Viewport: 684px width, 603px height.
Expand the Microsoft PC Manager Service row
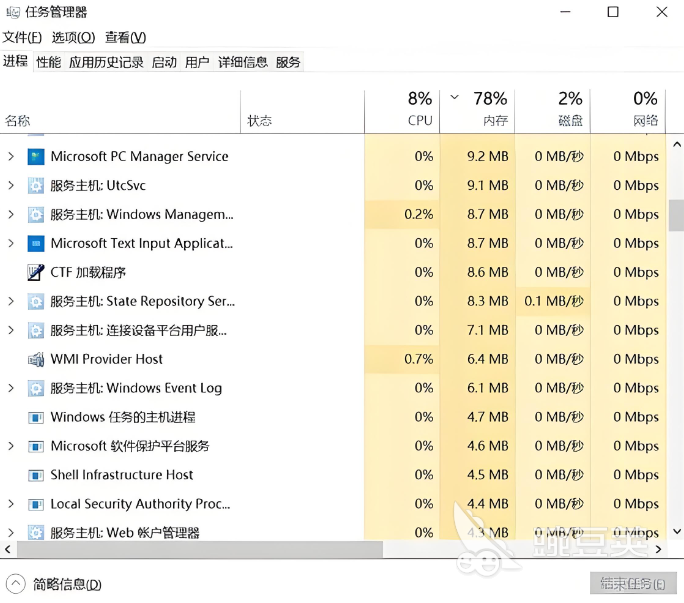click(x=11, y=156)
